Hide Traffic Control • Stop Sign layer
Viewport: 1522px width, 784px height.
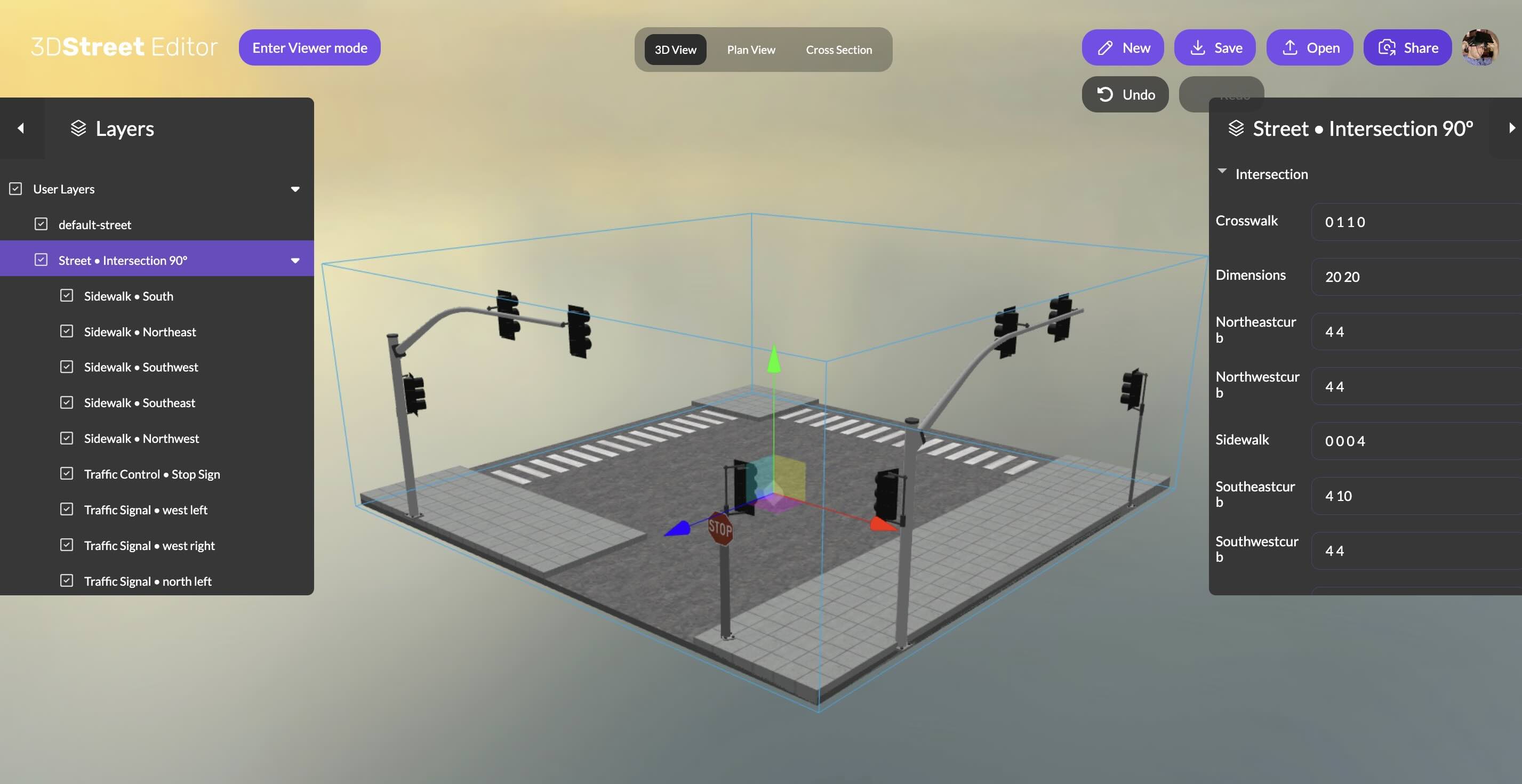point(67,473)
